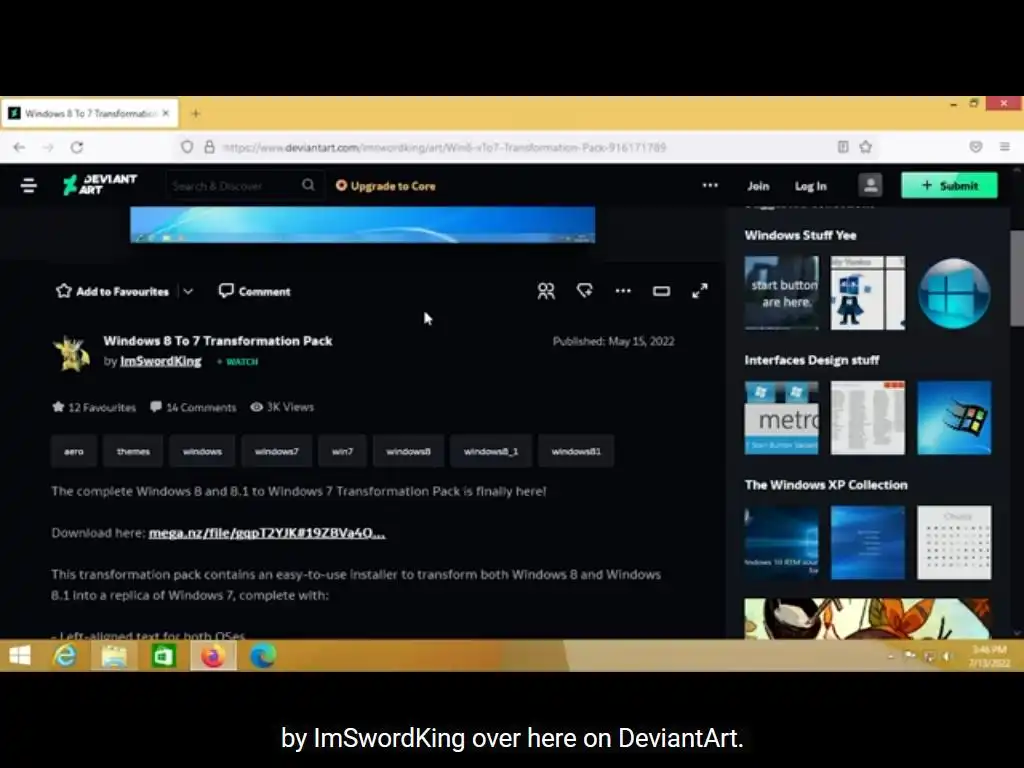Image resolution: width=1024 pixels, height=768 pixels.
Task: Click the fullscreen expand arrows icon
Action: [699, 291]
